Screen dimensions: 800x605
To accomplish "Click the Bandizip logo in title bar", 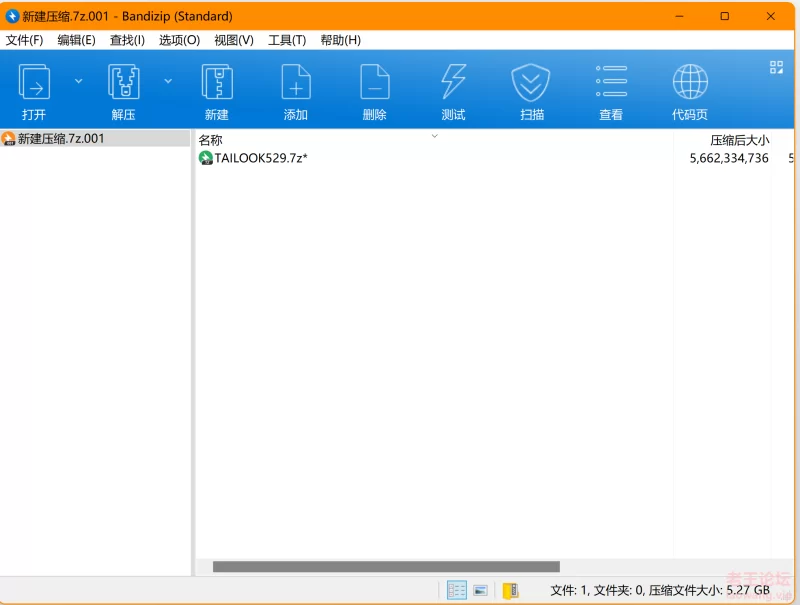I will 12,16.
